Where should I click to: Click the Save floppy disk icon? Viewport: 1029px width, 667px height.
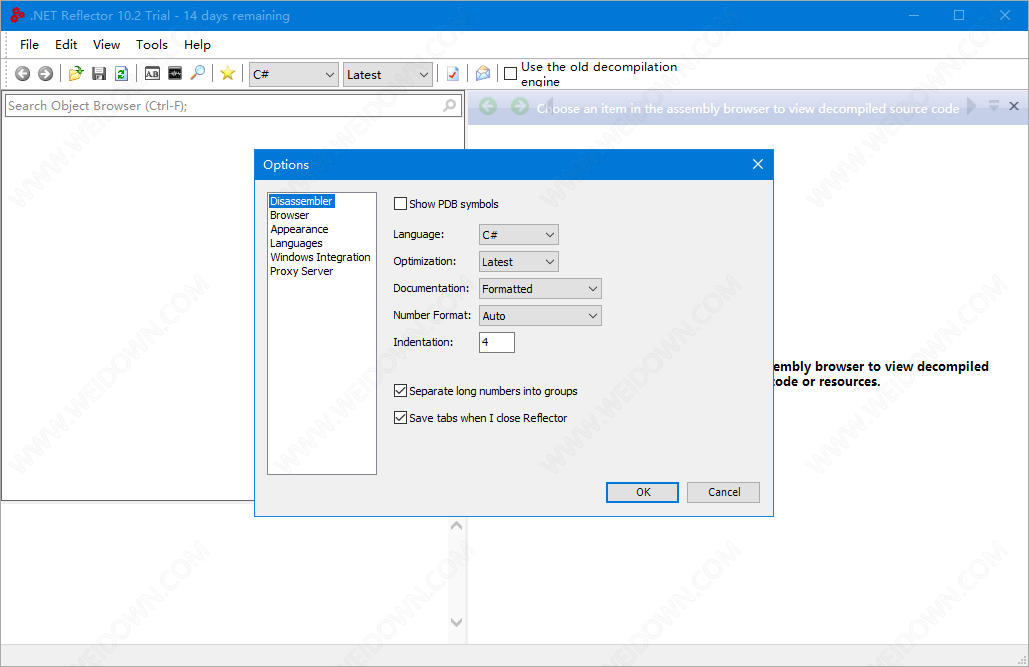(x=99, y=74)
